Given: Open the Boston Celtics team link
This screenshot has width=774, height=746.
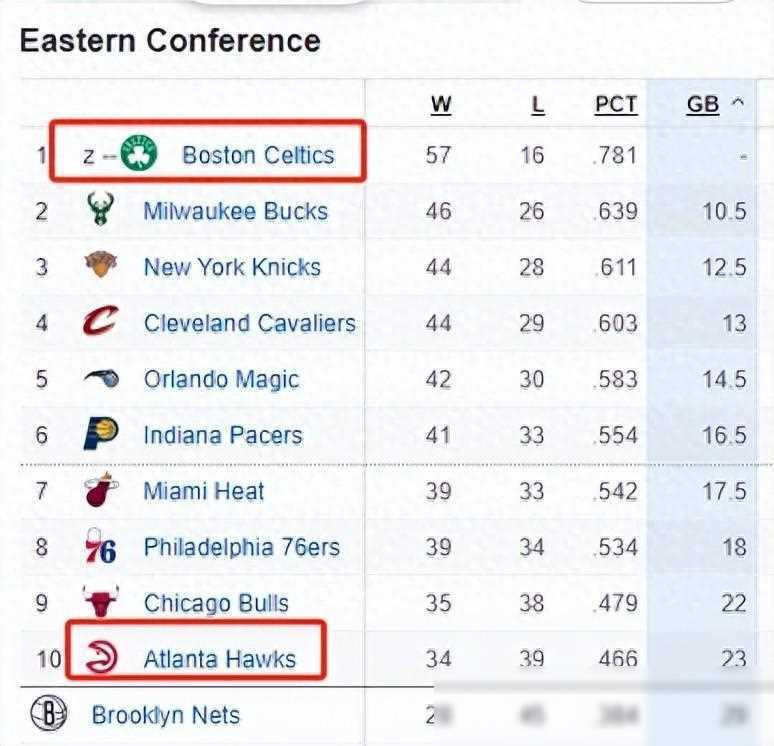Looking at the screenshot, I should [x=258, y=155].
